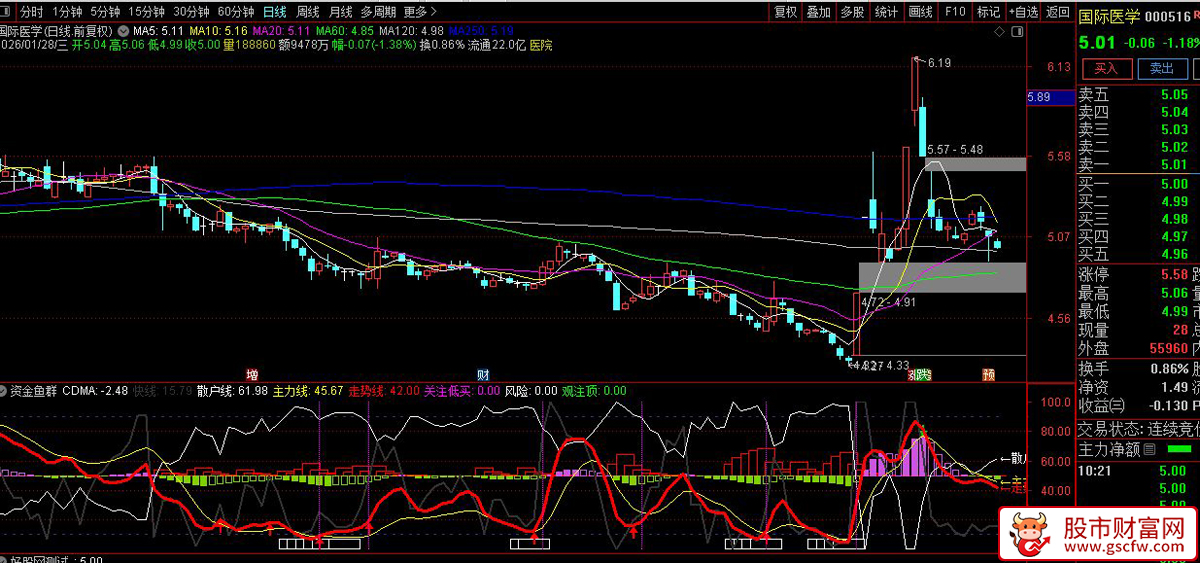
Task: Open F10 company information
Action: 955,12
